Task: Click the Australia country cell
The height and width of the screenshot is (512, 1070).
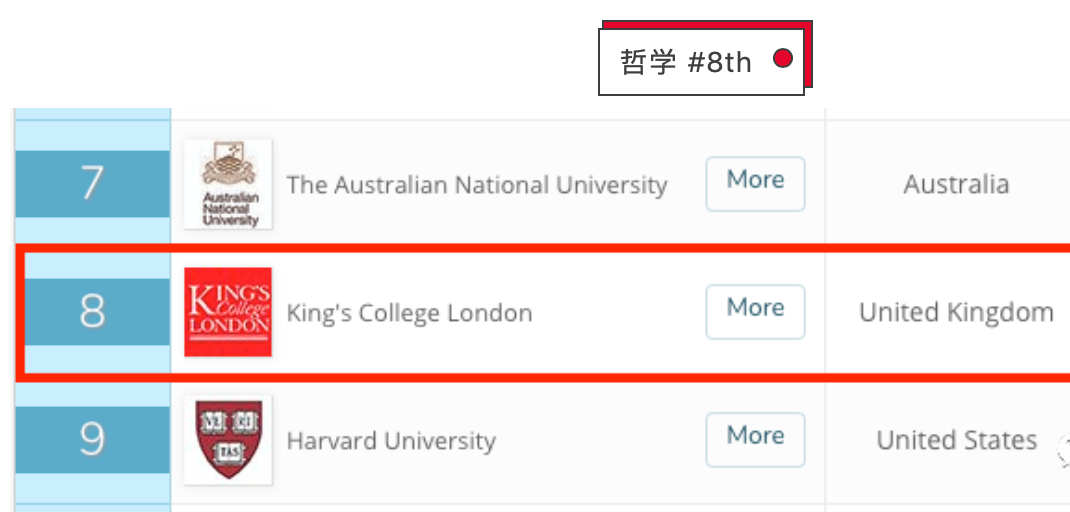Action: pyautogui.click(x=956, y=184)
